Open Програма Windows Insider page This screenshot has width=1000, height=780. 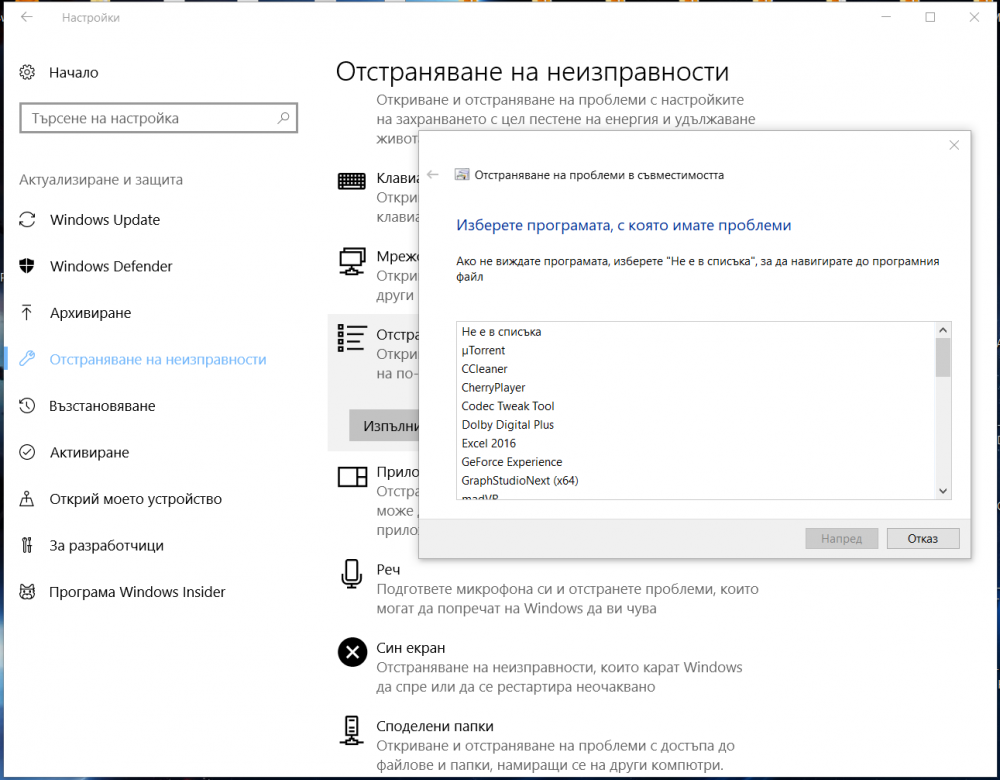pyautogui.click(x=137, y=592)
